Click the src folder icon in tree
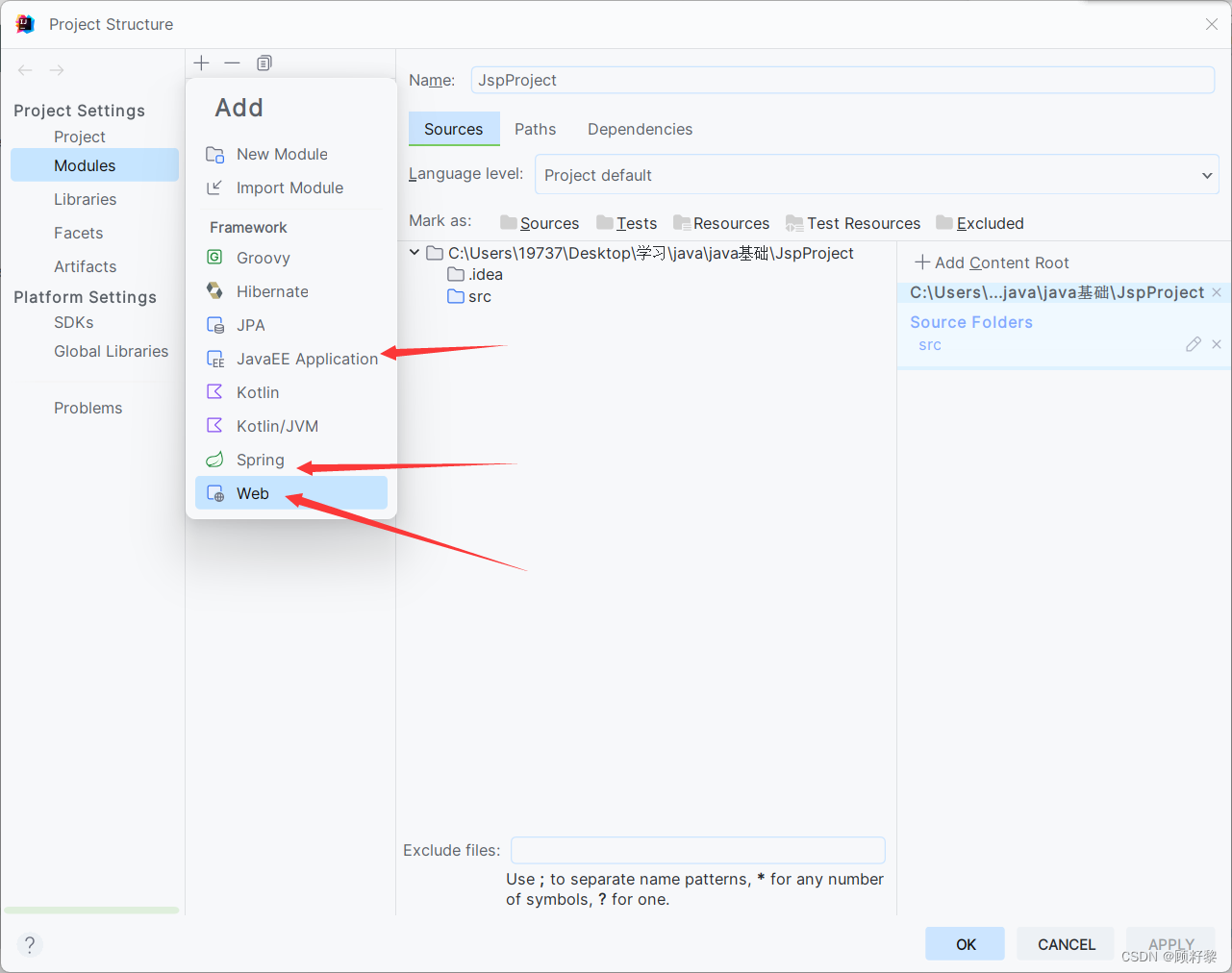 pos(456,297)
